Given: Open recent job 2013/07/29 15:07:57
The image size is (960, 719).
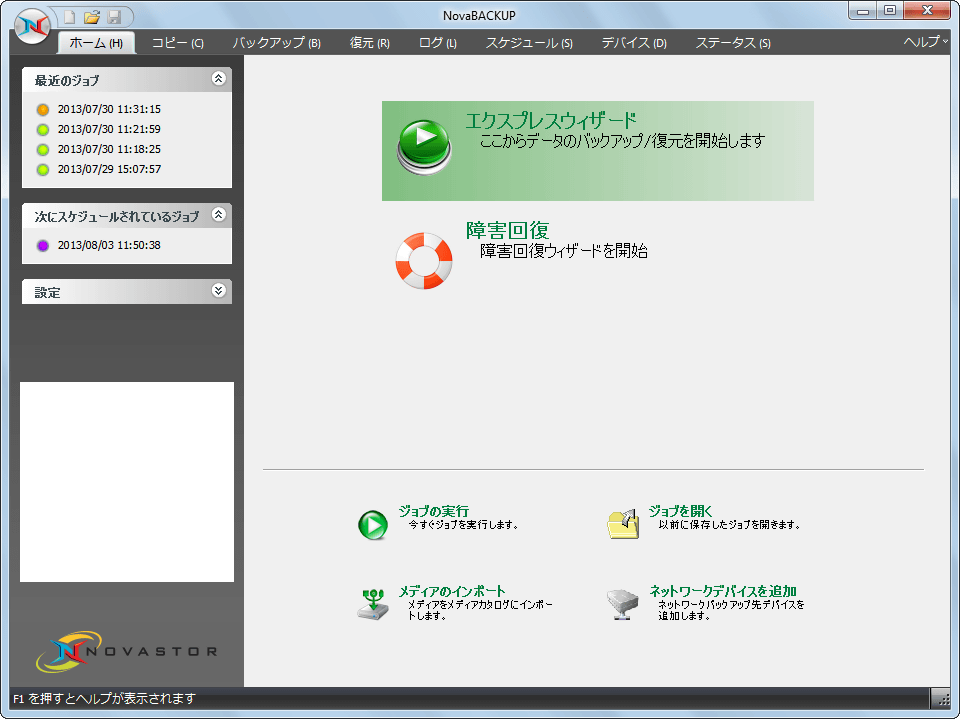Looking at the screenshot, I should pos(109,169).
